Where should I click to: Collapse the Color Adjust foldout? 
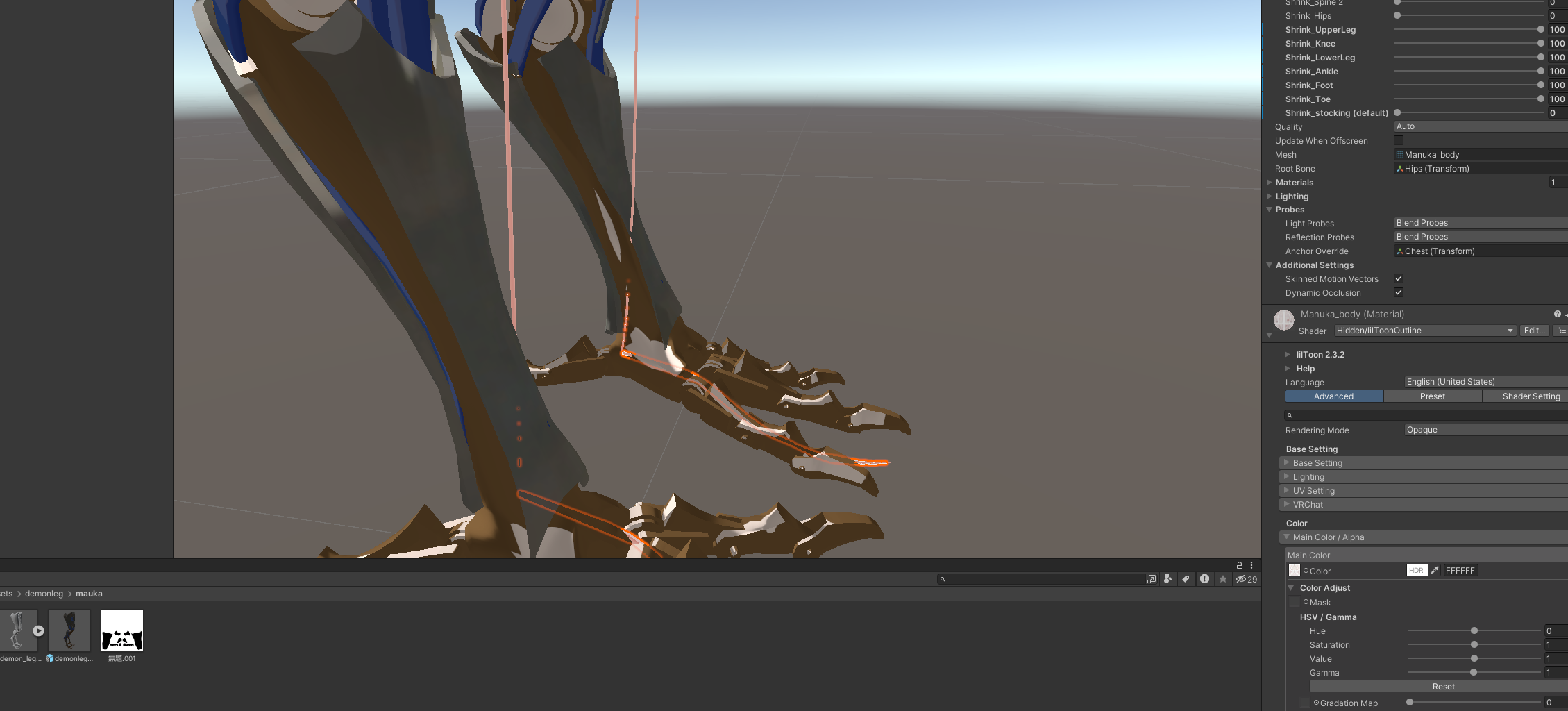pos(1291,587)
